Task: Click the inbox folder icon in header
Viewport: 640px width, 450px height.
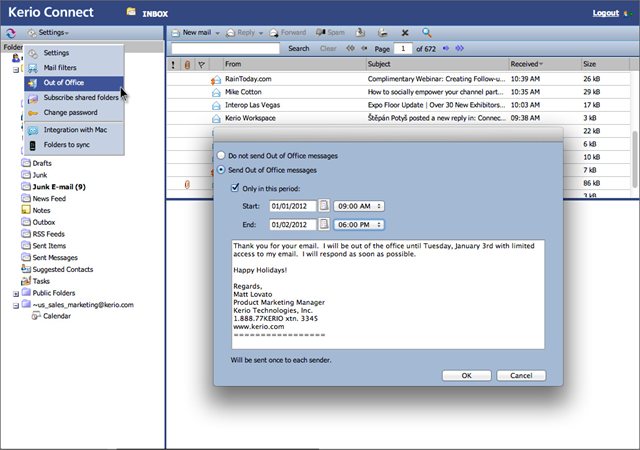Action: (131, 11)
